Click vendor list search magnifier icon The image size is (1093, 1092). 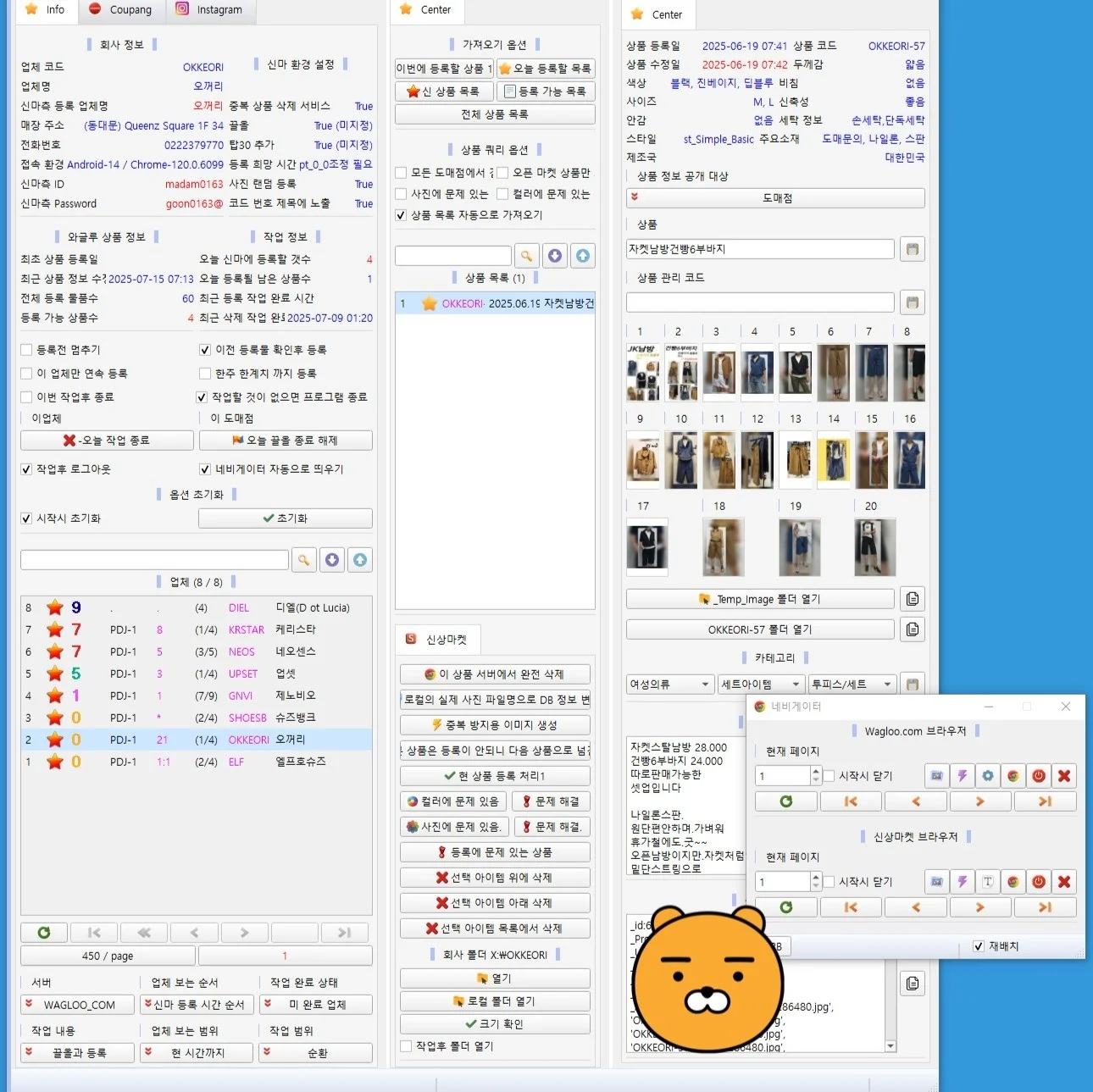point(304,559)
